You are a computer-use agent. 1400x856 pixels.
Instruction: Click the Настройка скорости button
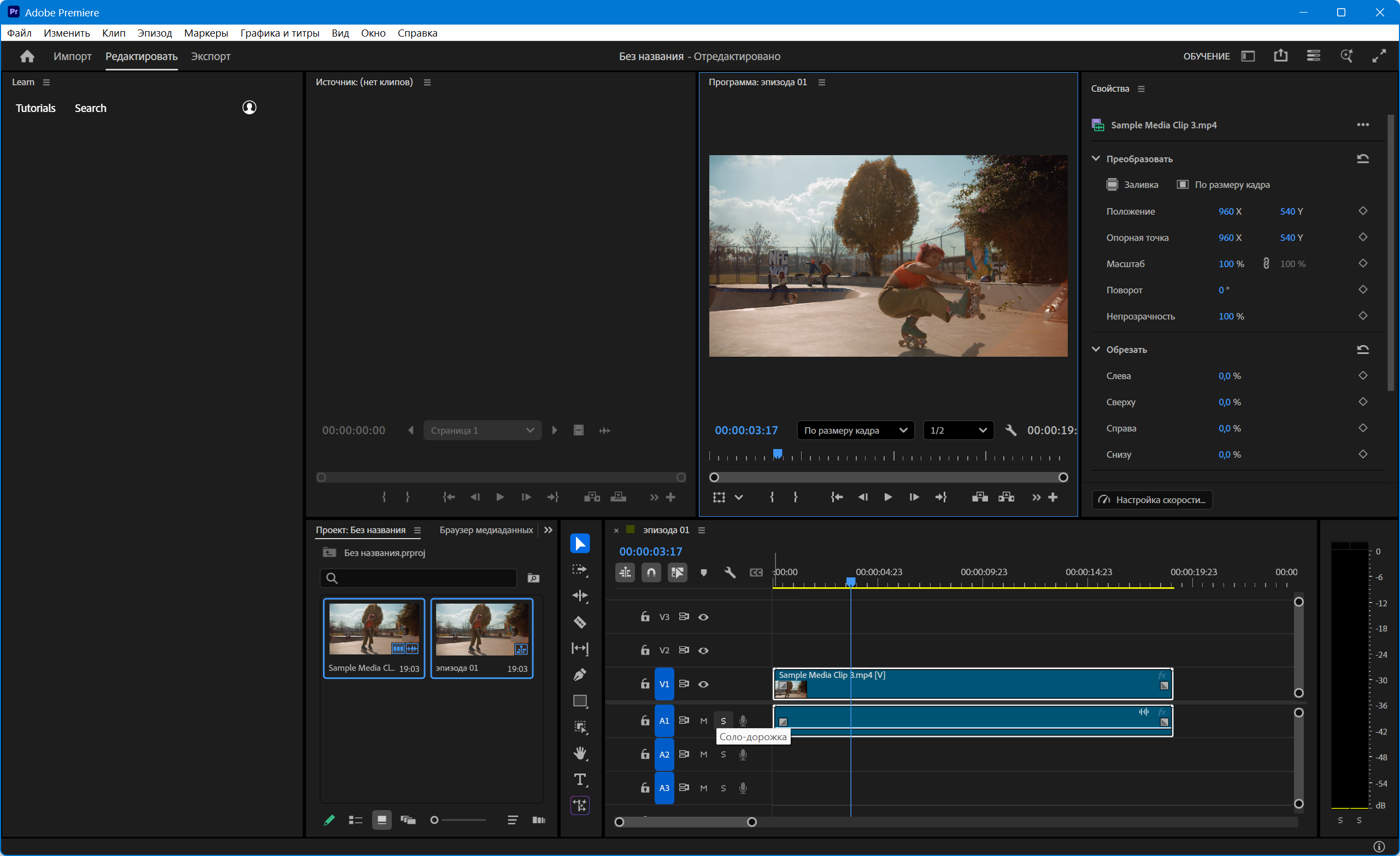click(1152, 500)
